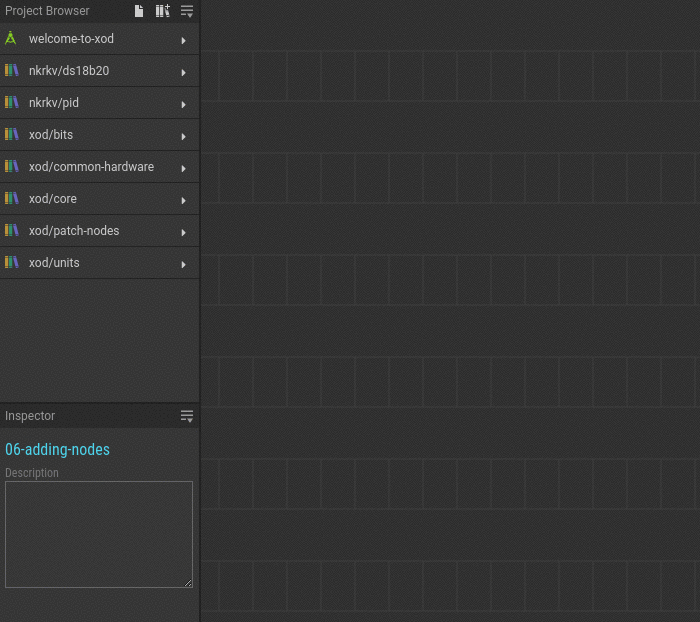
Task: Expand the xod/core library arrow
Action: pos(184,200)
